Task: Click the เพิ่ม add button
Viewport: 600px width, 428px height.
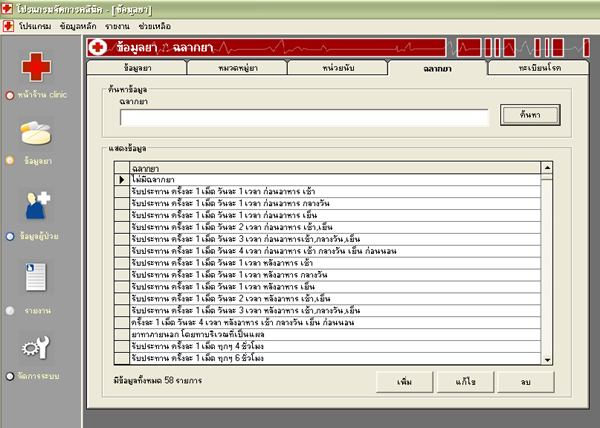Action: 405,383
